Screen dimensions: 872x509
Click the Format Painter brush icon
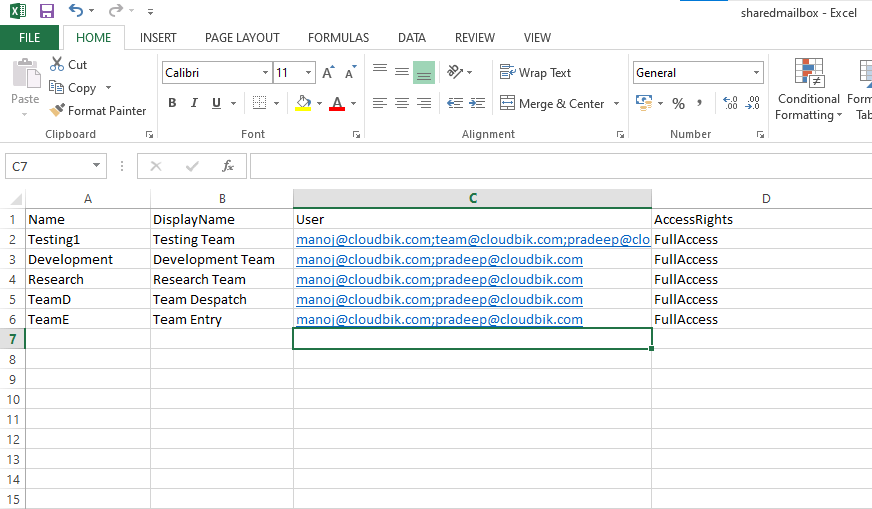[57, 111]
